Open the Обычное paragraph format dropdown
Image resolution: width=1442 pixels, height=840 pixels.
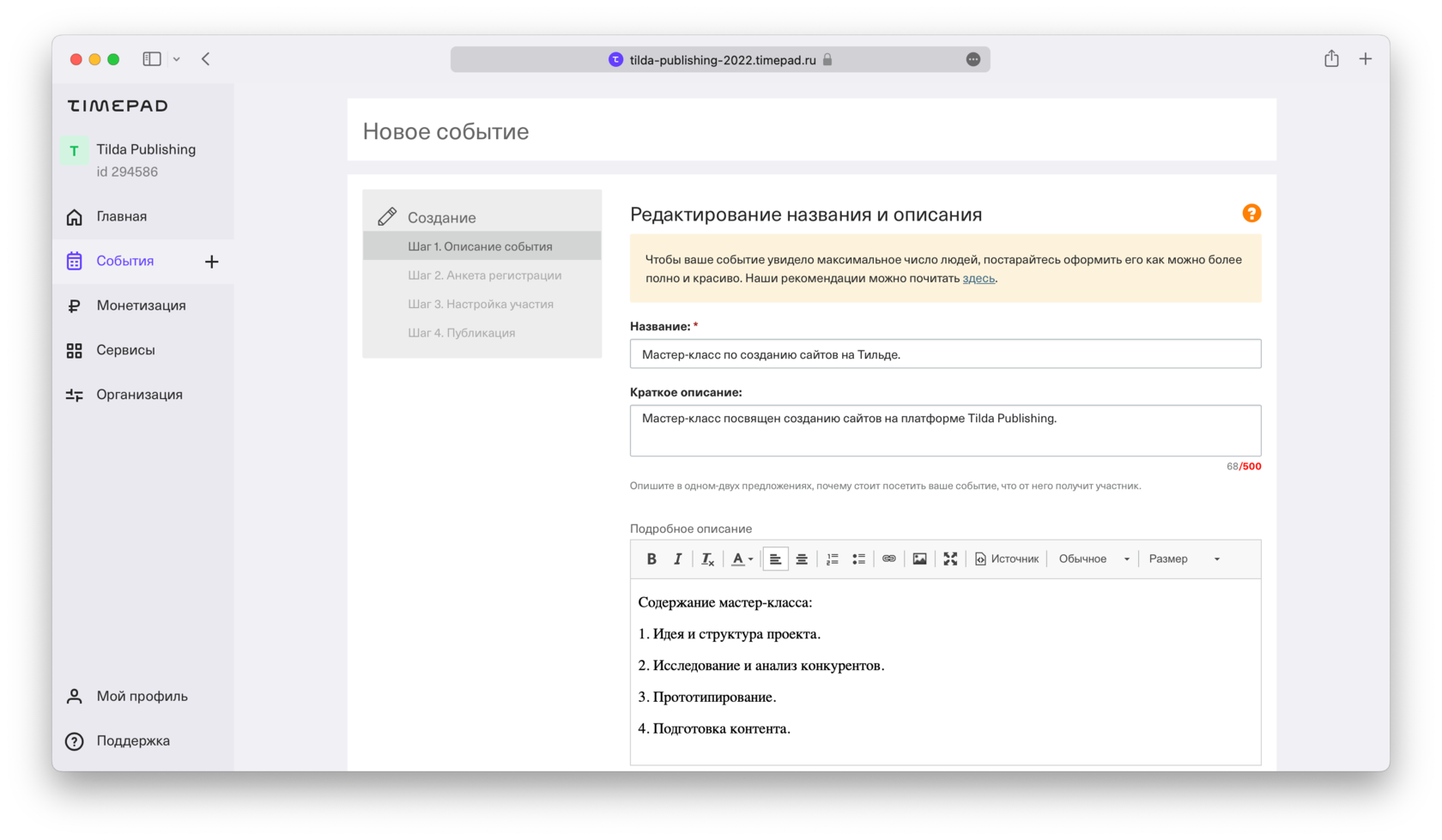click(x=1094, y=559)
